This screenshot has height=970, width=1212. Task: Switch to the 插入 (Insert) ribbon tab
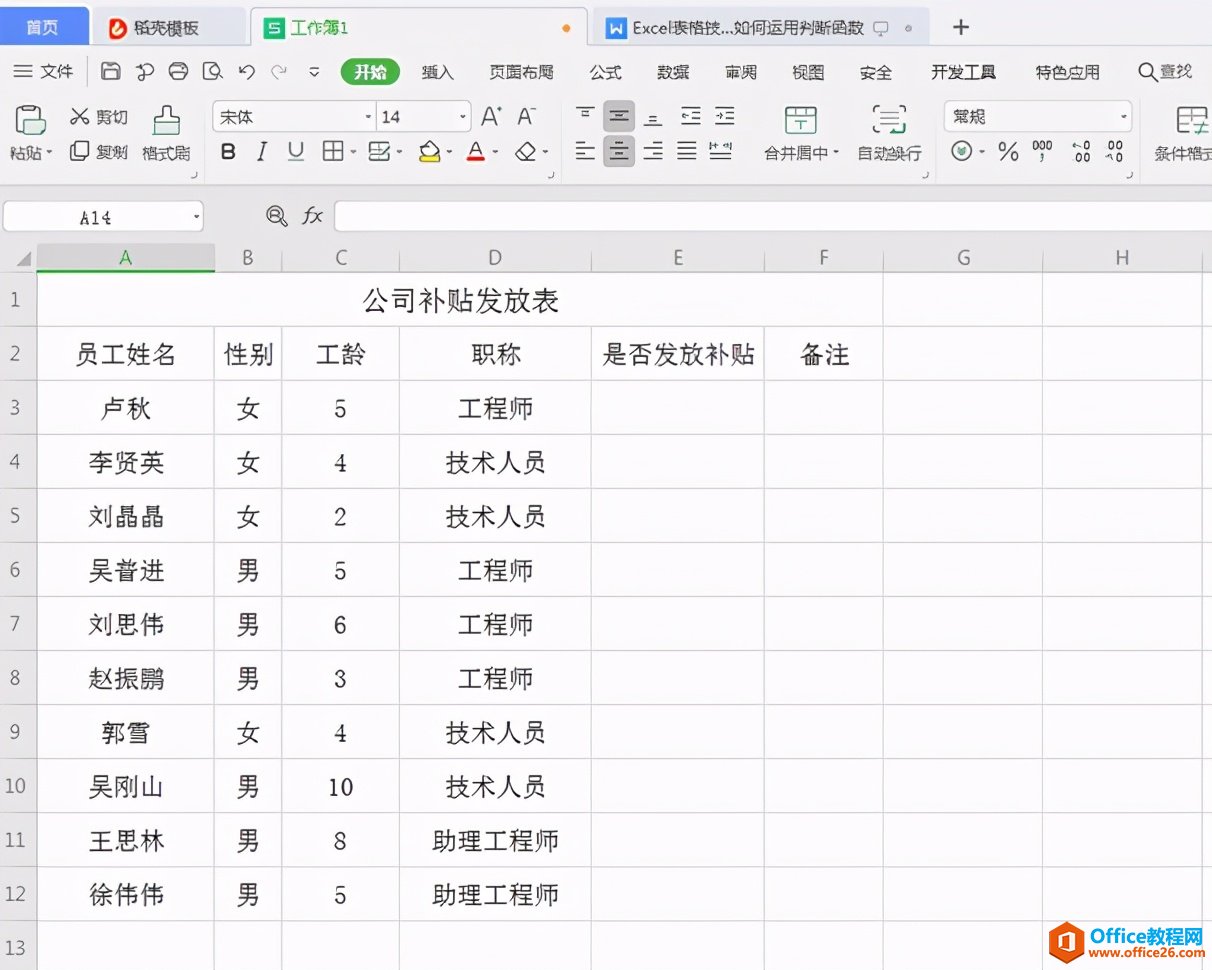437,73
